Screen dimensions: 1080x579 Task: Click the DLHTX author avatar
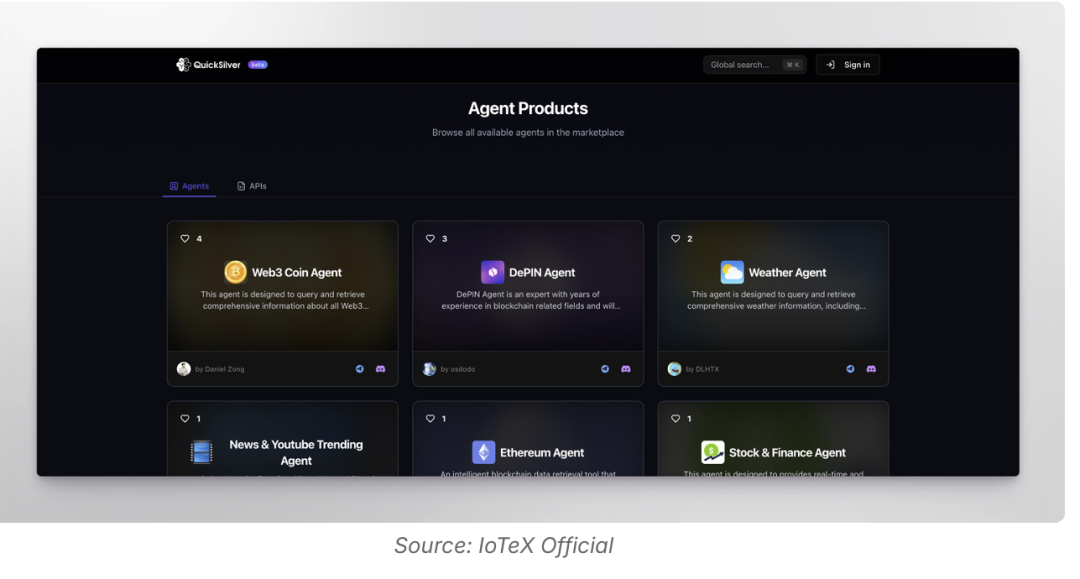[675, 369]
